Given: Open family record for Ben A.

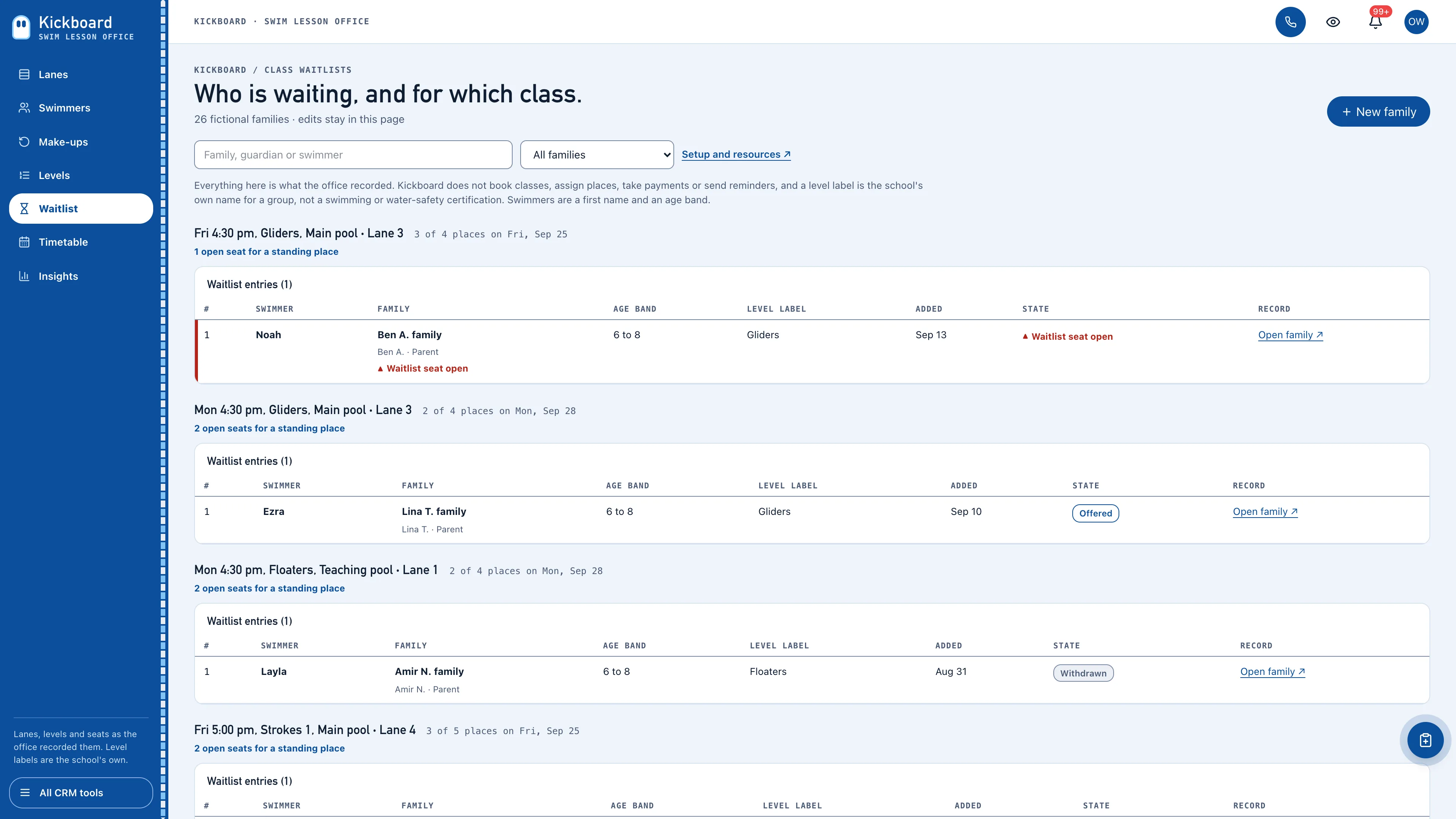Looking at the screenshot, I should (x=1290, y=335).
